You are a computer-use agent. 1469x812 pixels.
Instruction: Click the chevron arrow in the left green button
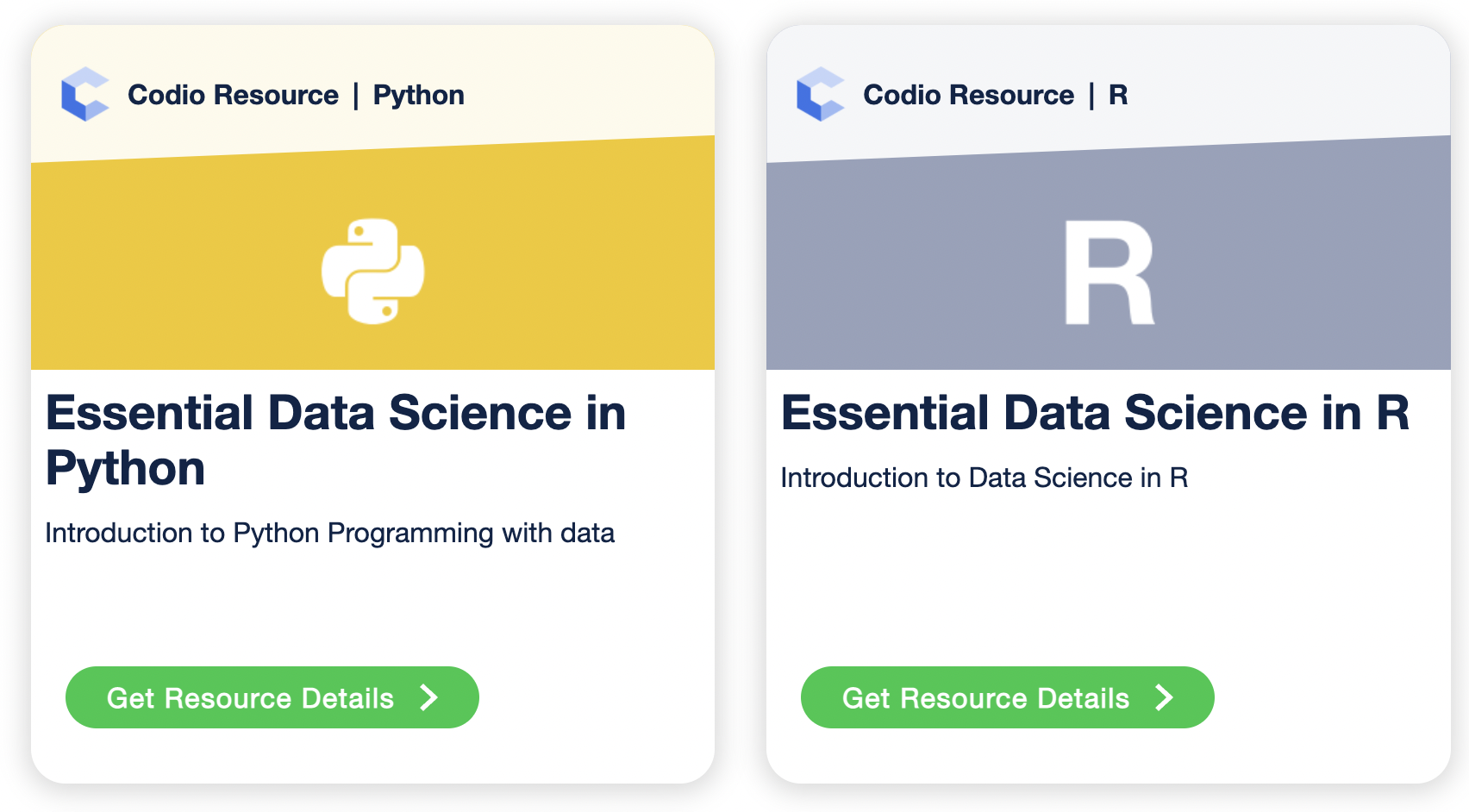tap(430, 698)
